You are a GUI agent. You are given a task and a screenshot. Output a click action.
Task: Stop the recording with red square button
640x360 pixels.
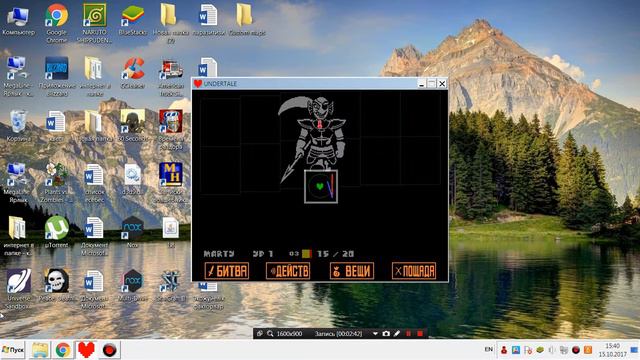click(420, 333)
